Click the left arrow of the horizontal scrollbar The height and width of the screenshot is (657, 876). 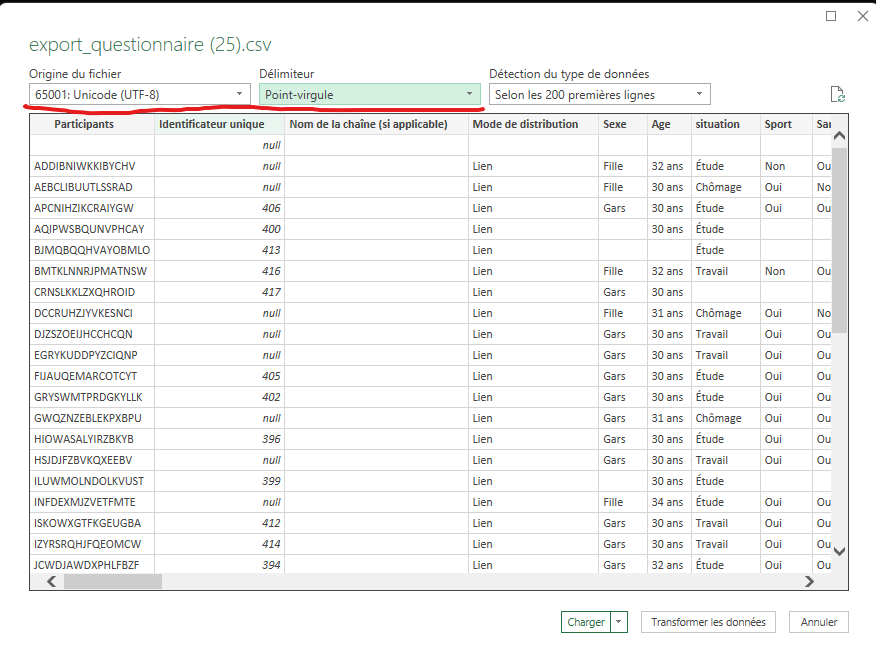tap(51, 581)
